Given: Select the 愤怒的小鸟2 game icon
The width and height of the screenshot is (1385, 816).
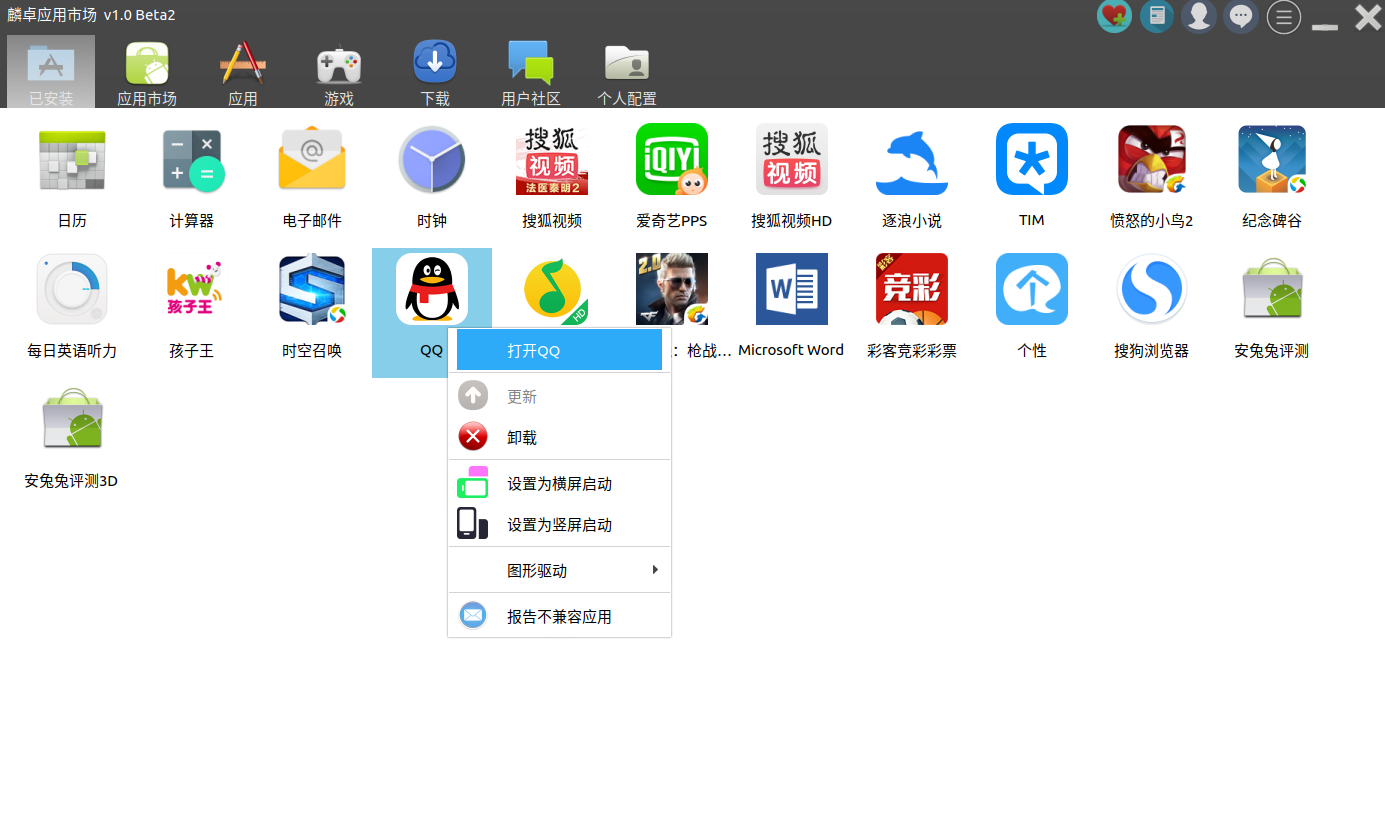Looking at the screenshot, I should 1152,160.
